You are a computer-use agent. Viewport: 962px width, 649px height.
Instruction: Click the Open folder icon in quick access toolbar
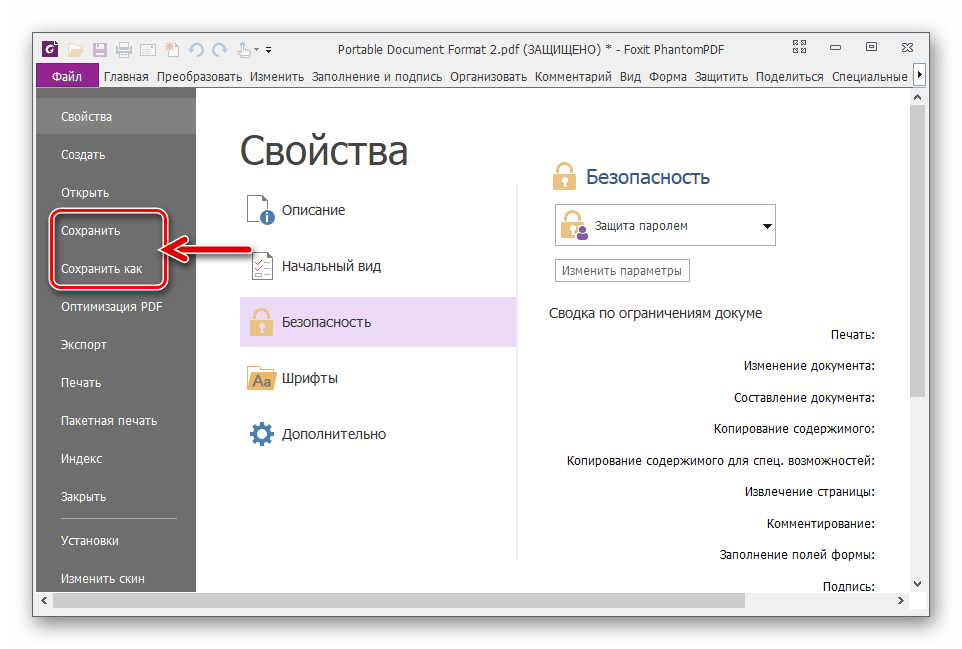76,49
